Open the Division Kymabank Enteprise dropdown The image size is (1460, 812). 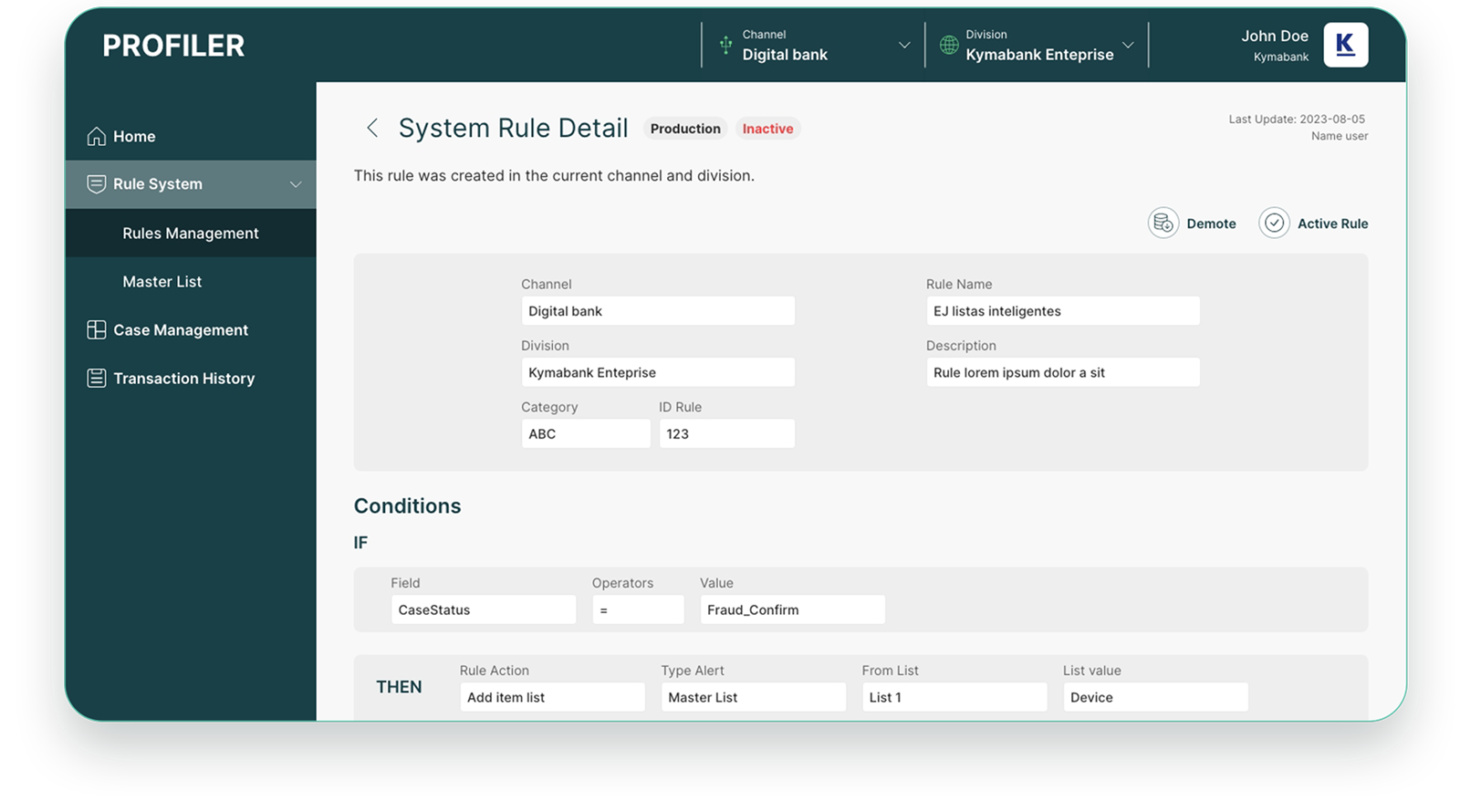coord(1037,45)
